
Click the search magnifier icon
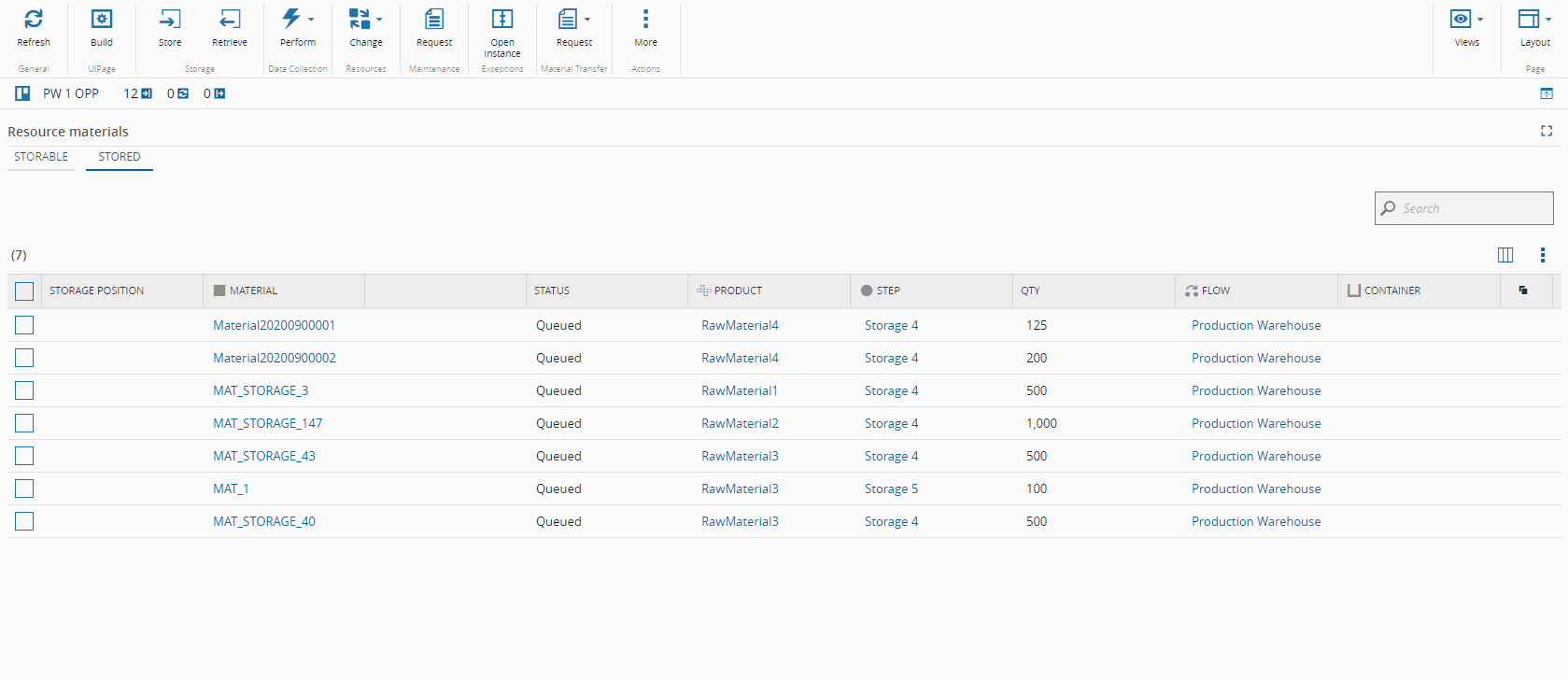click(1388, 208)
